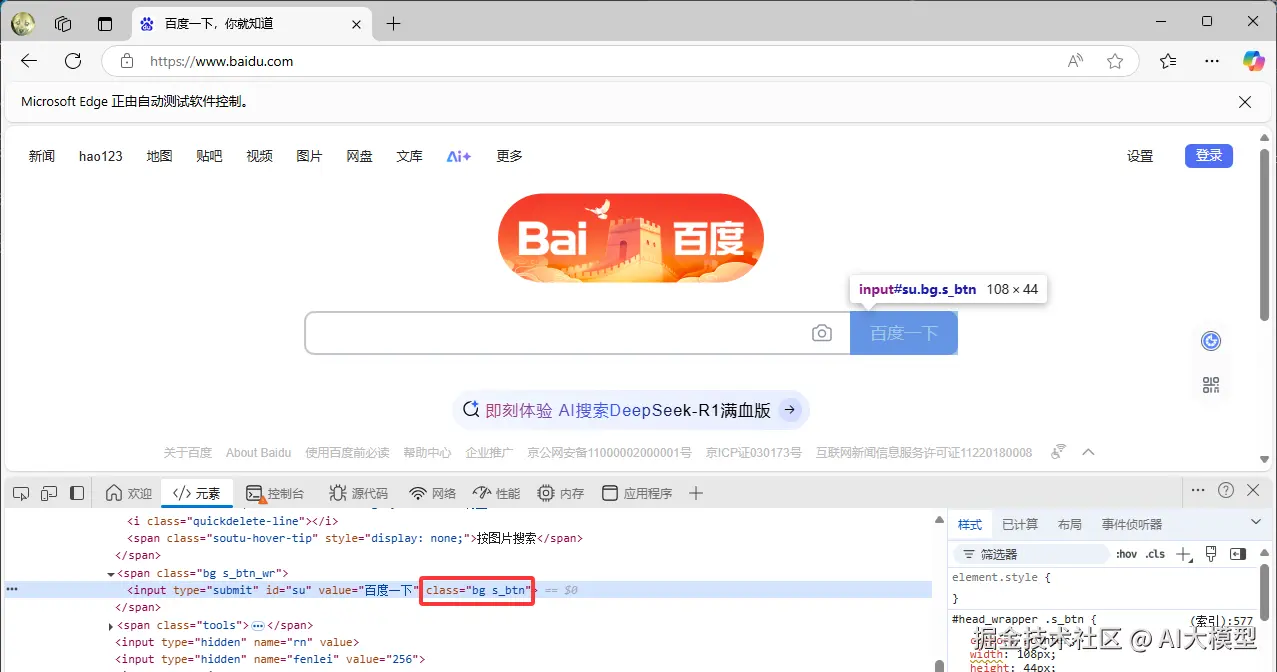Click the site info lock icon
This screenshot has height=672, width=1277.
[x=127, y=61]
